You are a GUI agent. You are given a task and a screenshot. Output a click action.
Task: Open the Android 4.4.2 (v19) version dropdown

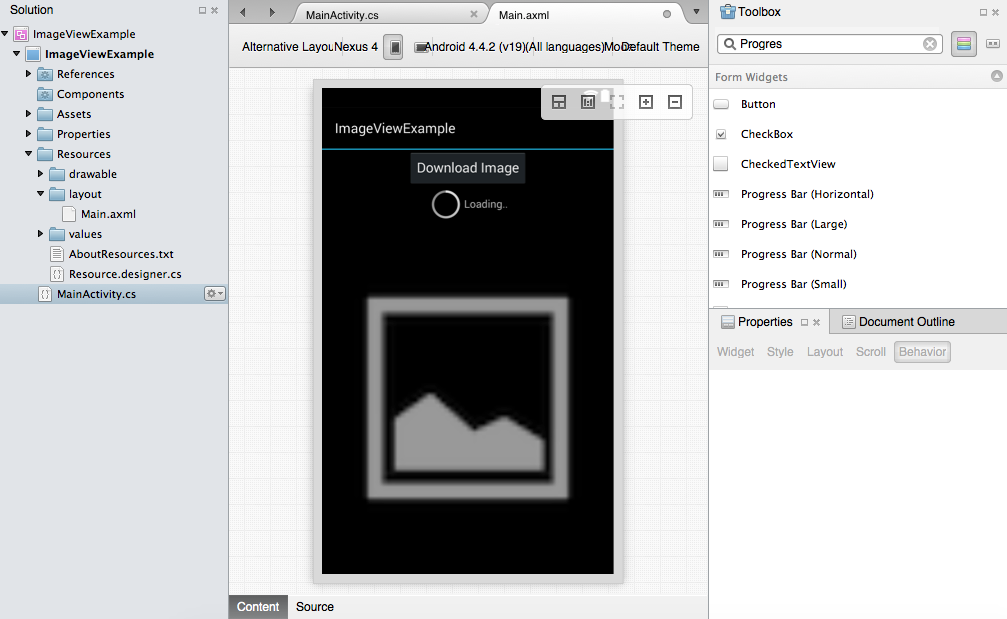point(475,47)
